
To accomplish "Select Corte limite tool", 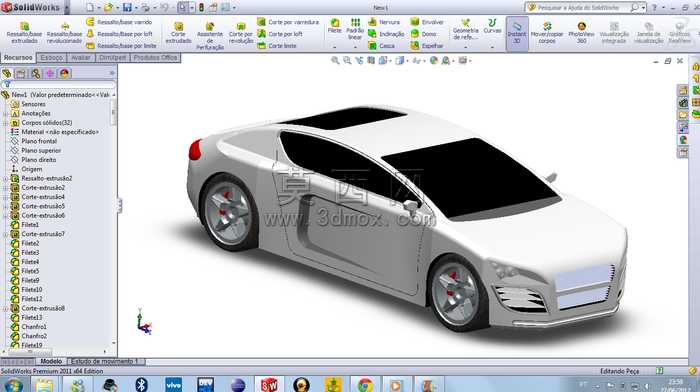I will (277, 46).
